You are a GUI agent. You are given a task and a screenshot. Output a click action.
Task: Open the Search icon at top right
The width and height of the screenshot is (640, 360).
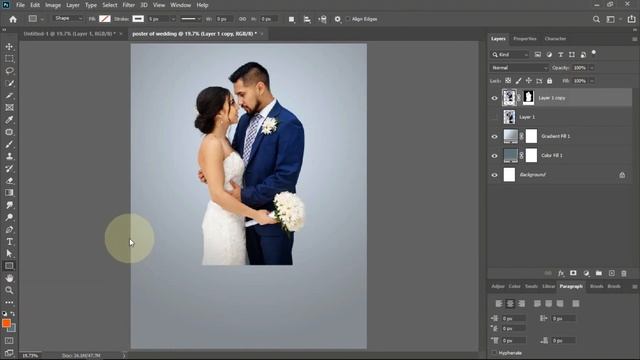point(596,19)
